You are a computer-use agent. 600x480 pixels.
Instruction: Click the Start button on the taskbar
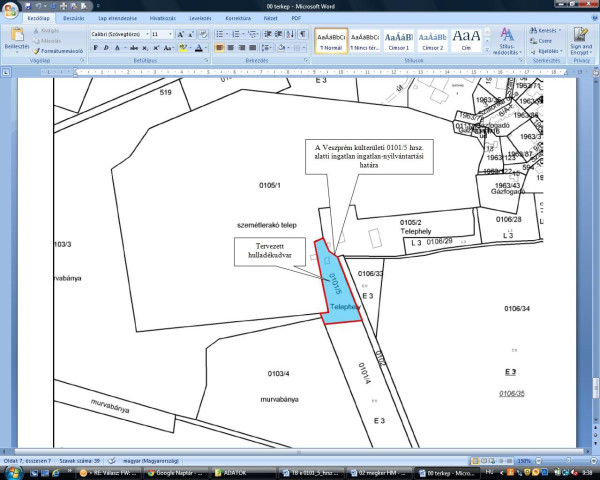point(12,471)
